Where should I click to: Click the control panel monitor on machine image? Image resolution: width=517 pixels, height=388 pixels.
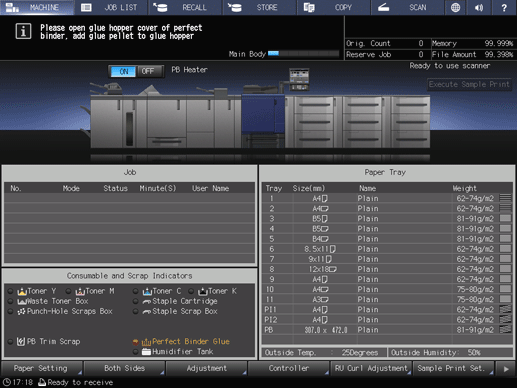point(299,79)
